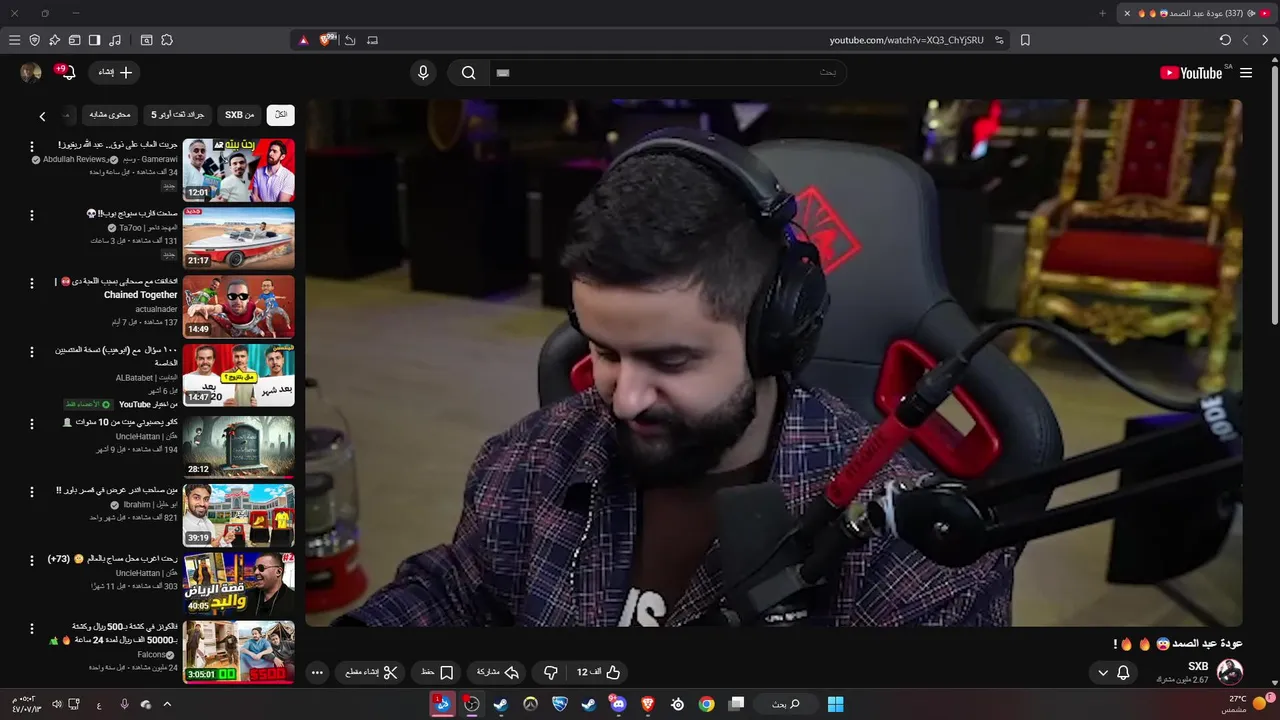The width and height of the screenshot is (1280, 720).
Task: Open the YouTube guide hamburger menu
Action: click(x=1246, y=73)
